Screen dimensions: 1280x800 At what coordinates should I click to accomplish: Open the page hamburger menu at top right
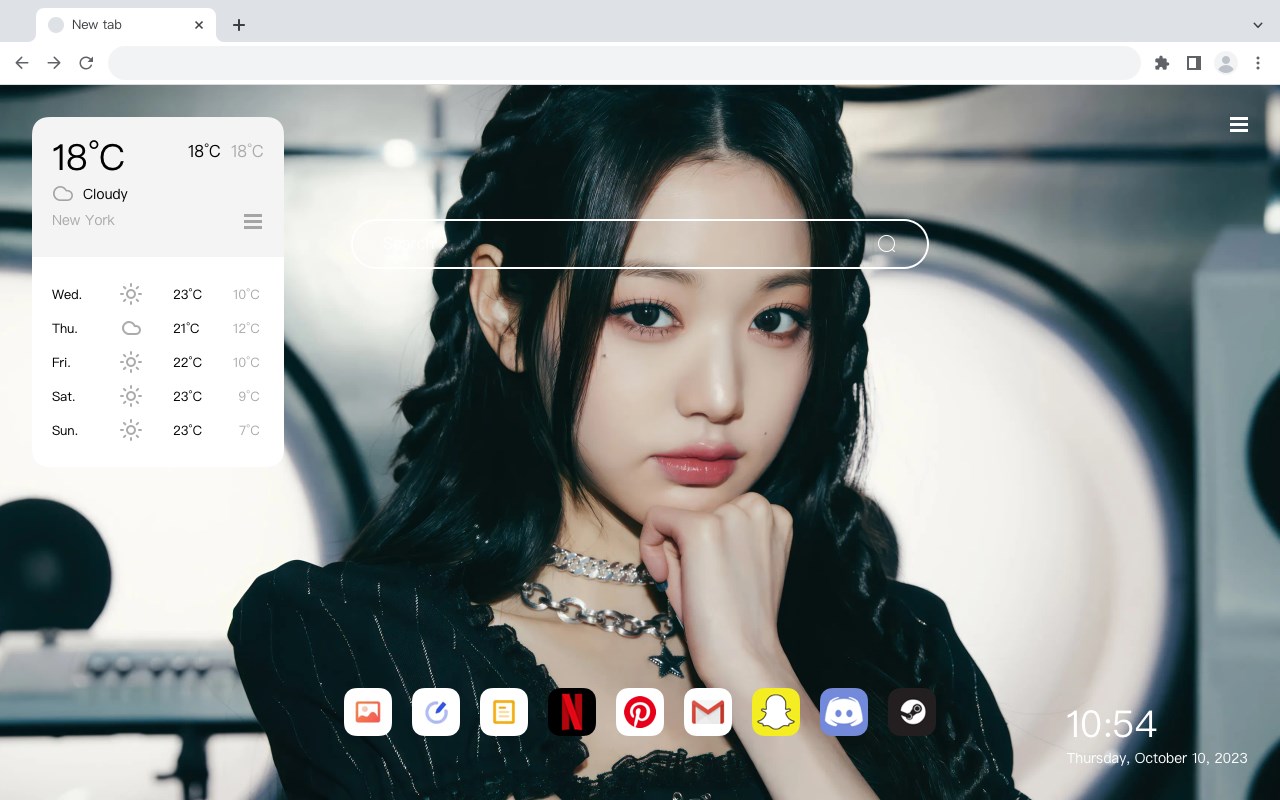pos(1239,125)
